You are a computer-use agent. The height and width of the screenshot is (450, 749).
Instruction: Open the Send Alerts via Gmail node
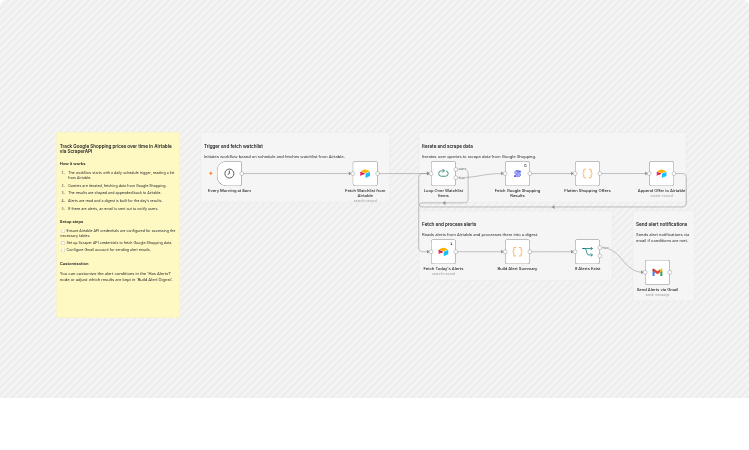coord(657,272)
